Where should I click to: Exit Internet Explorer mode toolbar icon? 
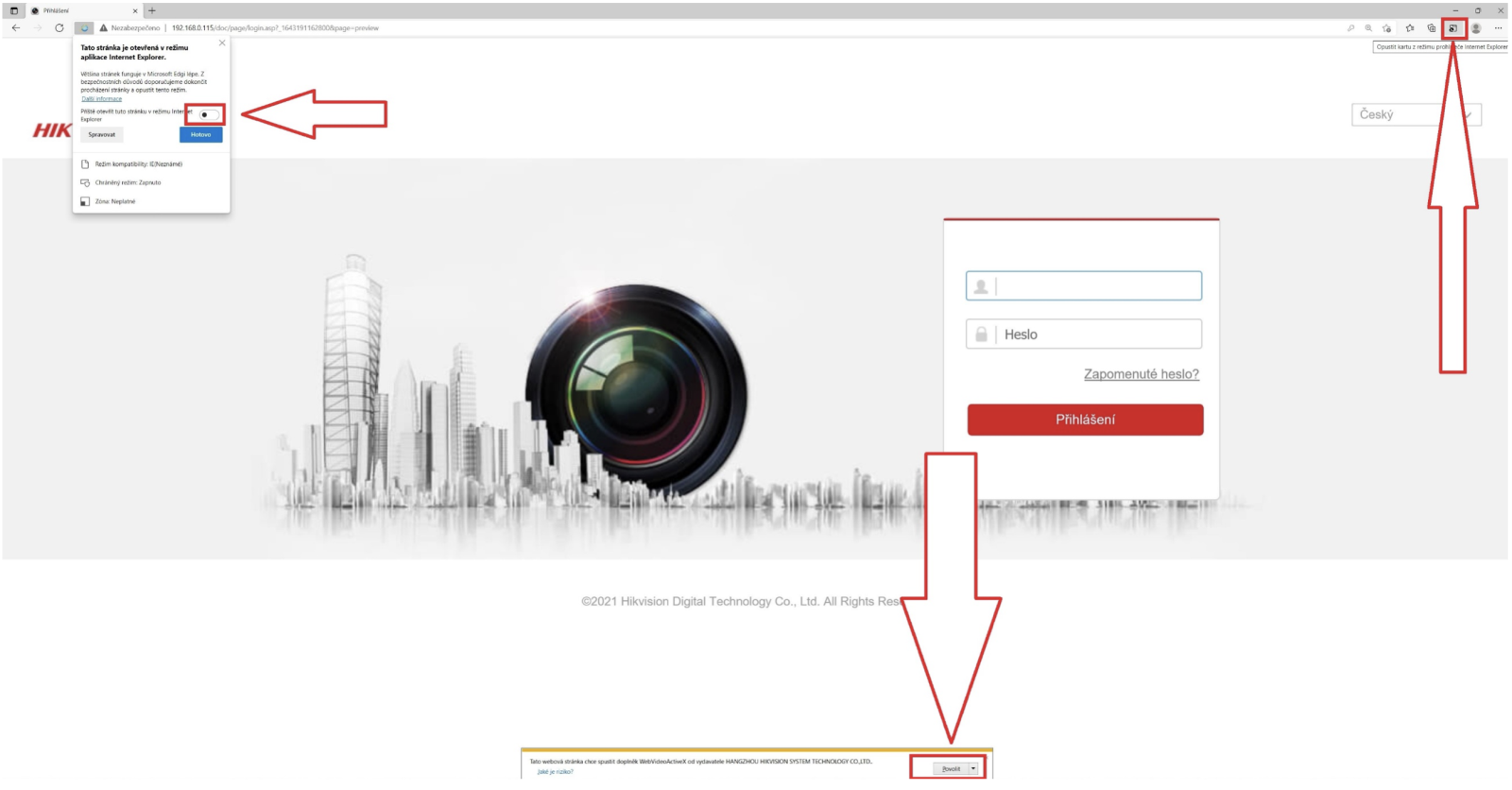tap(1453, 28)
